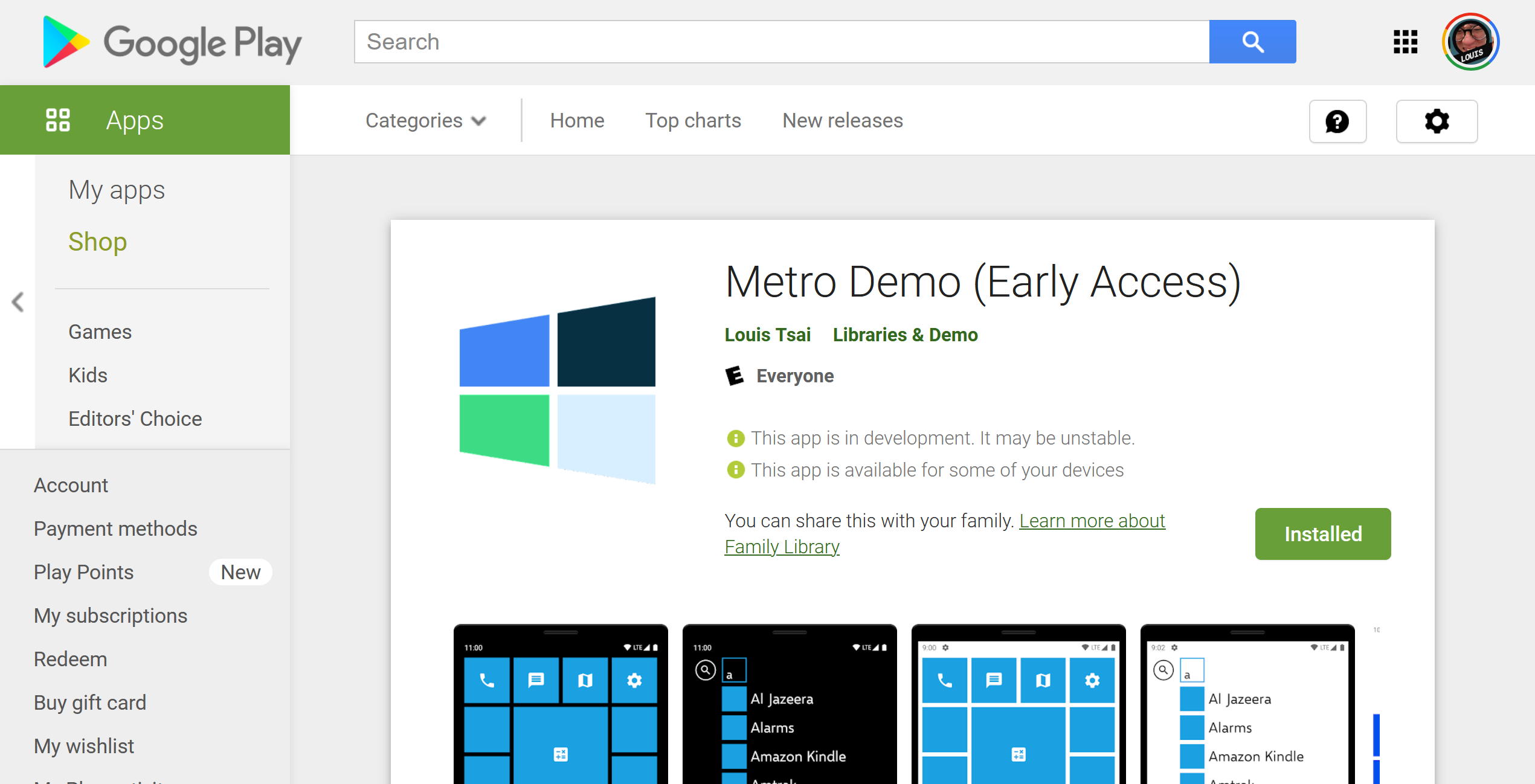Screen dimensions: 1535x784
Task: Open the settings gear button
Action: (x=1437, y=121)
